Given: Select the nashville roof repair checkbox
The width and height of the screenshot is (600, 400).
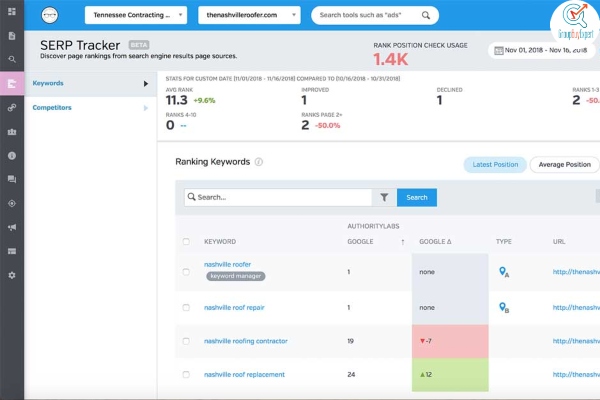Looking at the screenshot, I should (186, 308).
